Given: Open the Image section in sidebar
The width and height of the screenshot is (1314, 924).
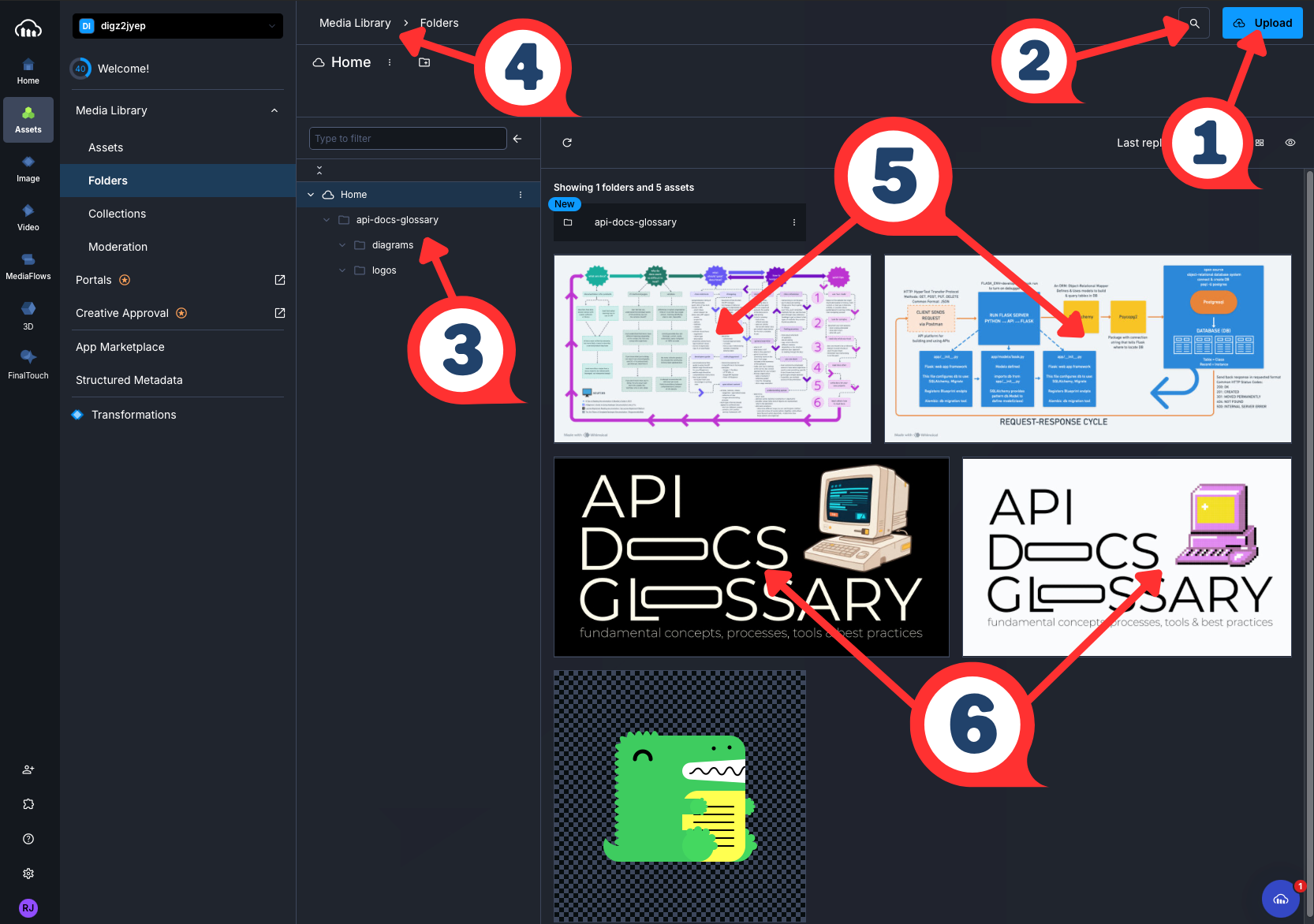Looking at the screenshot, I should click(x=28, y=169).
